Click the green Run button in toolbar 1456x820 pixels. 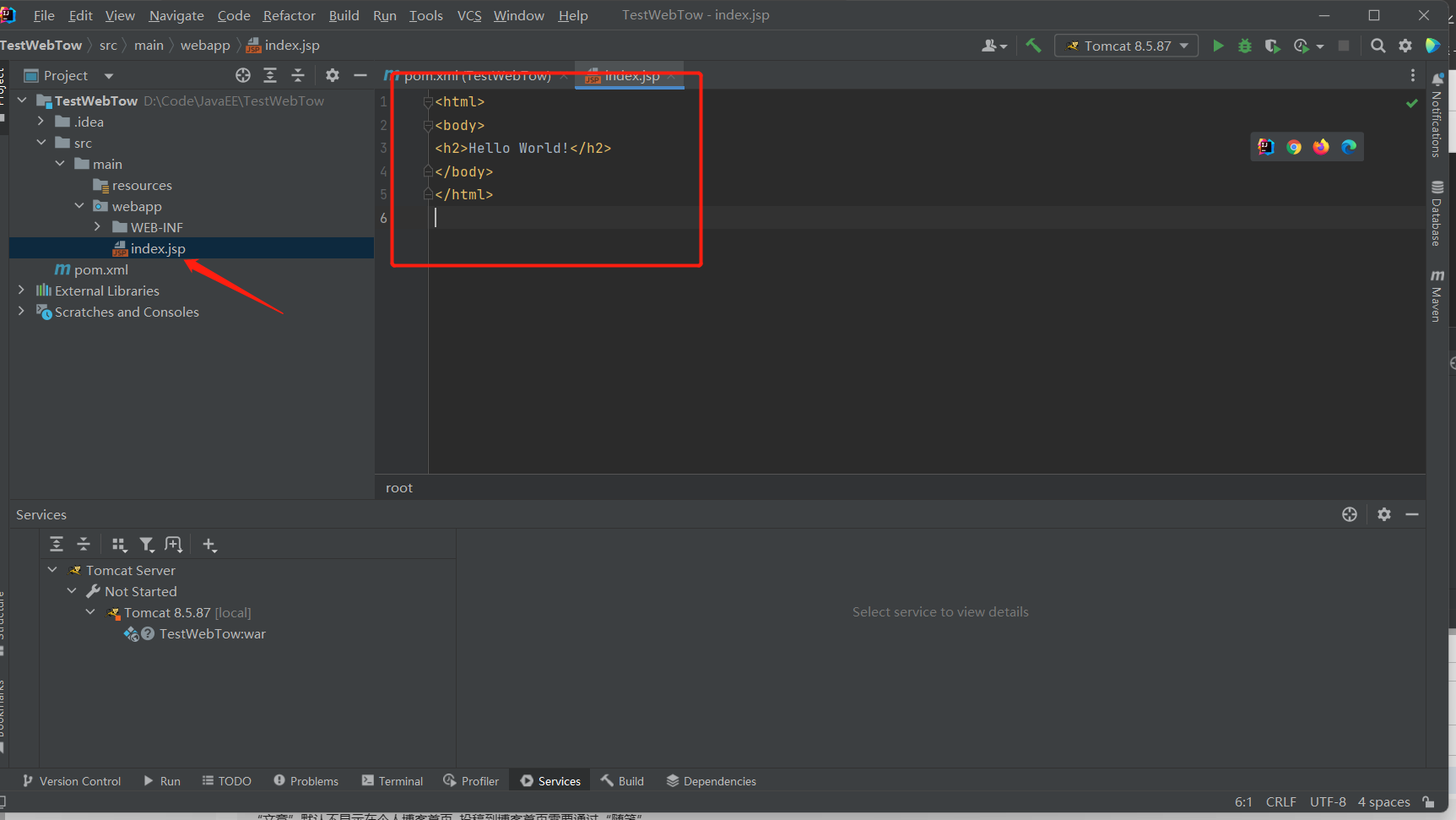(1217, 46)
